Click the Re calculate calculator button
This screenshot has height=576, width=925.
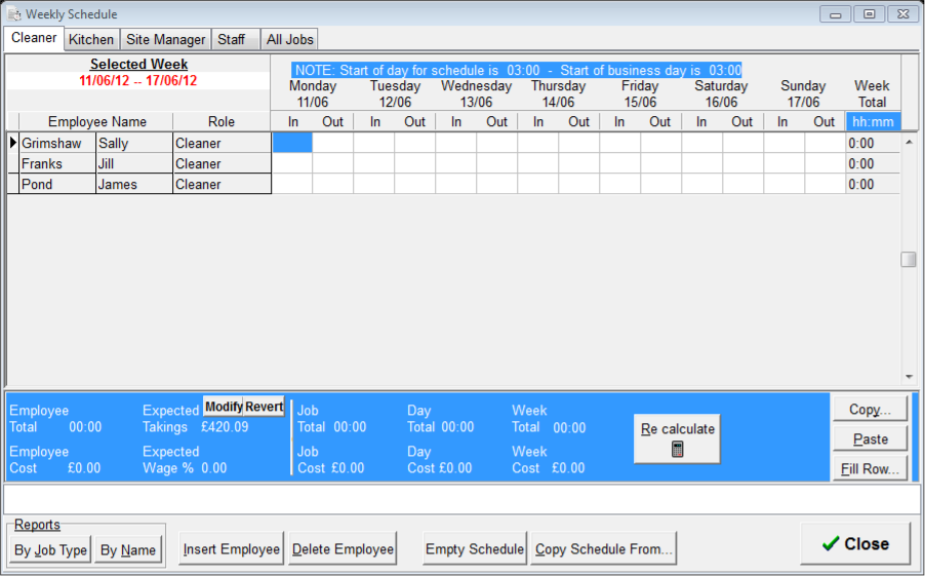click(x=677, y=438)
